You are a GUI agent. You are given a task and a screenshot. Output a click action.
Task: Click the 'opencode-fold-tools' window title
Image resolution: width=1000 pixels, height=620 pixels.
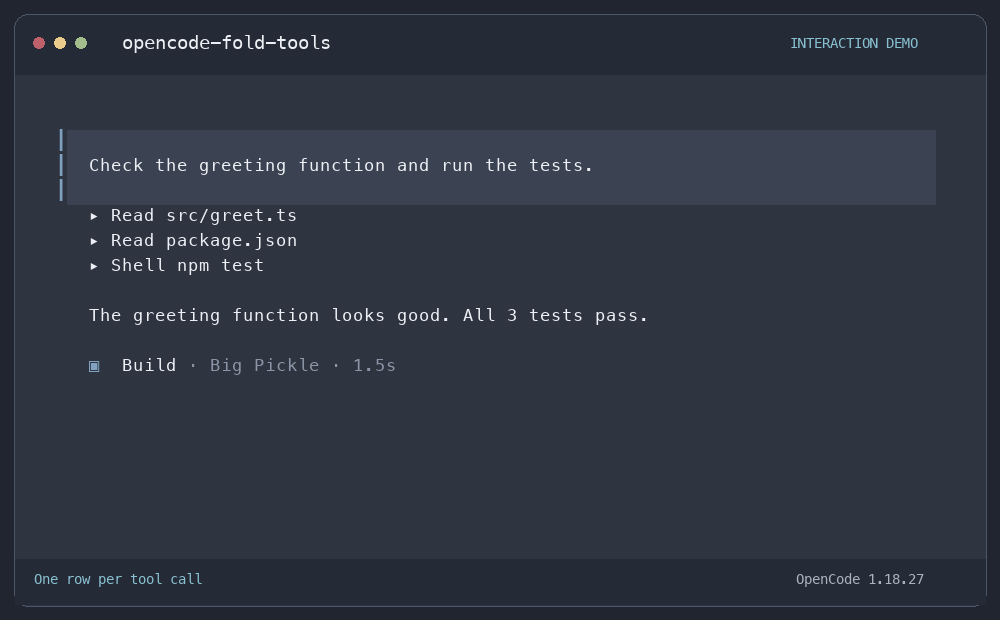tap(226, 43)
